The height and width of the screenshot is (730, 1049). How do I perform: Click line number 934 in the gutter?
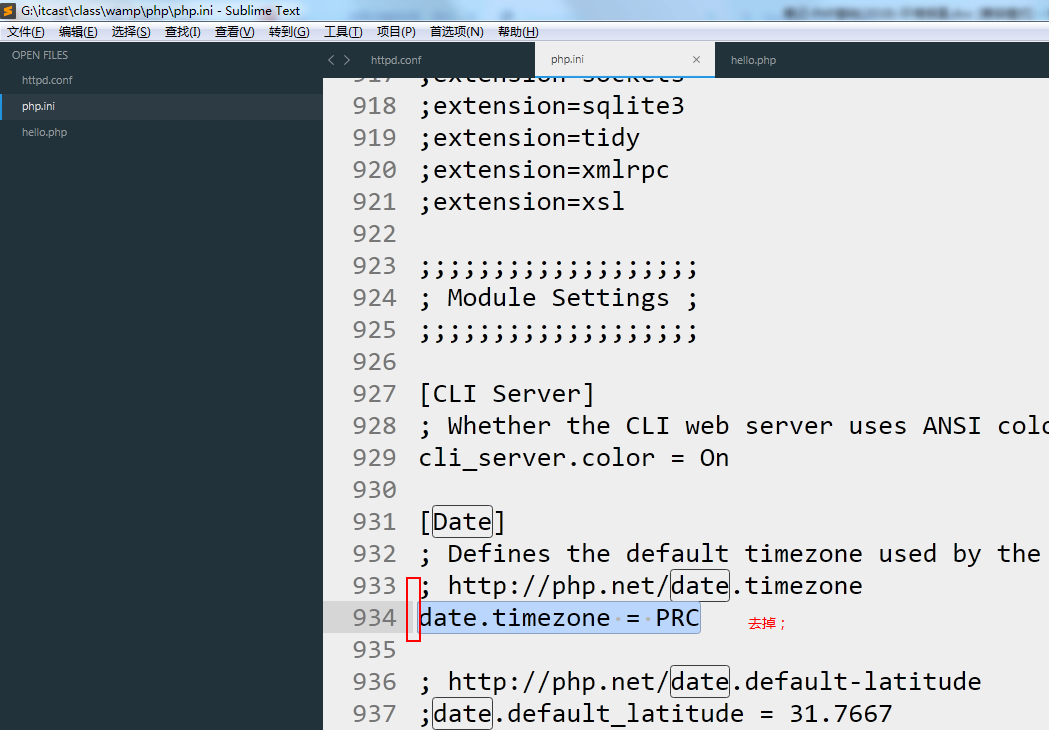click(x=374, y=618)
